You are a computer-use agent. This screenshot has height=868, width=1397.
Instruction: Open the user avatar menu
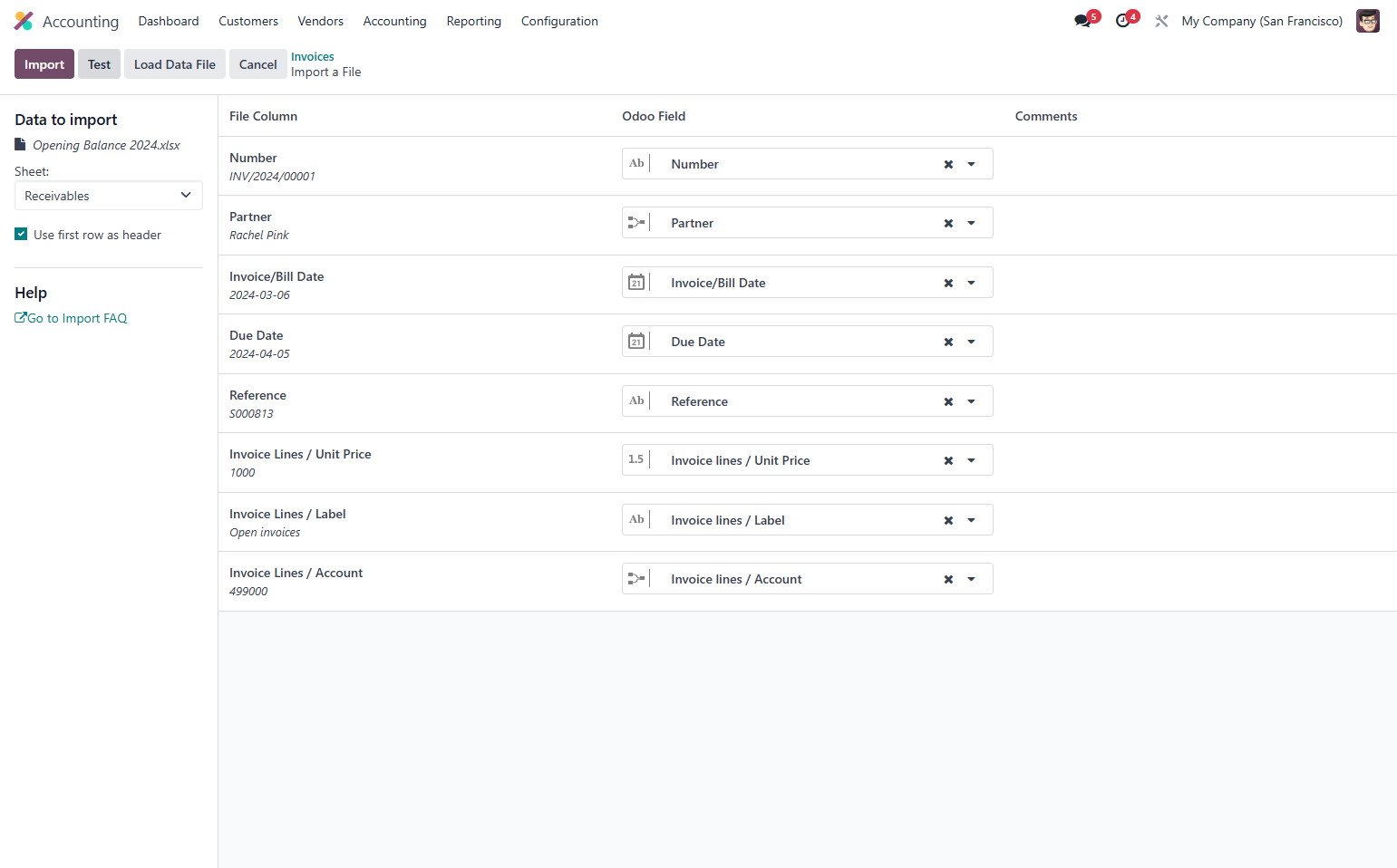point(1368,21)
